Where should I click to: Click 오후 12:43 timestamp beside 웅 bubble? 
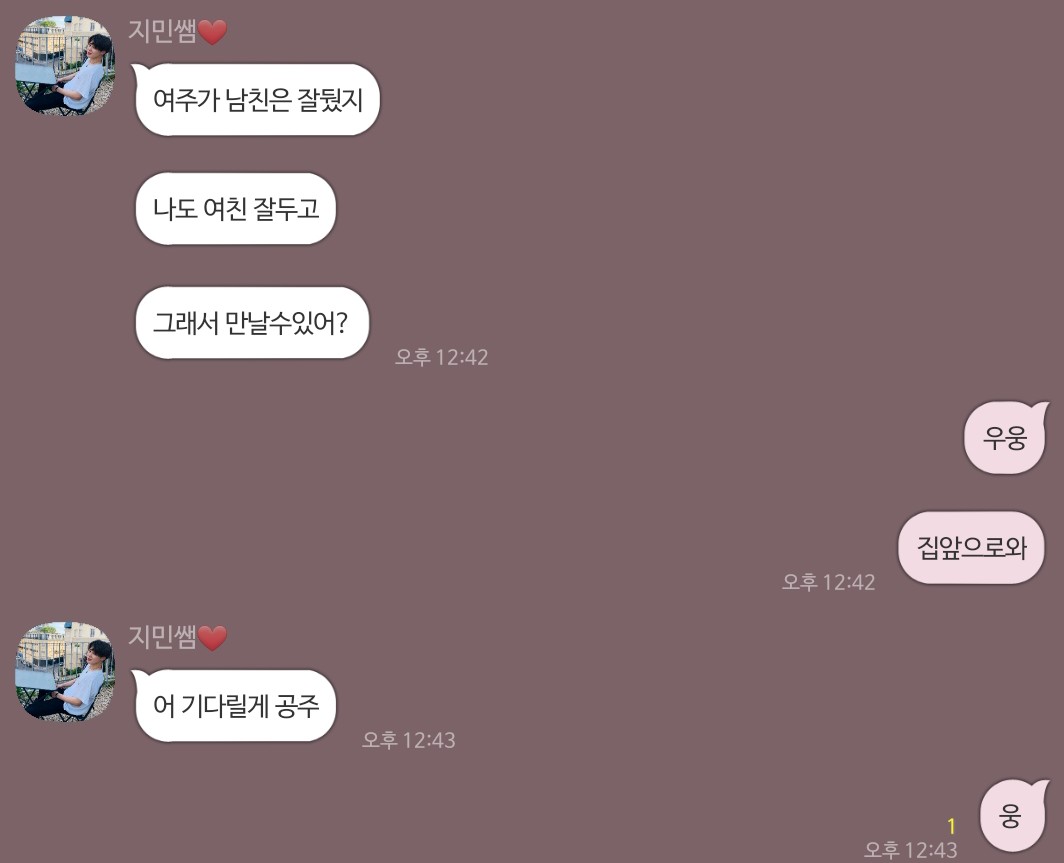[911, 849]
